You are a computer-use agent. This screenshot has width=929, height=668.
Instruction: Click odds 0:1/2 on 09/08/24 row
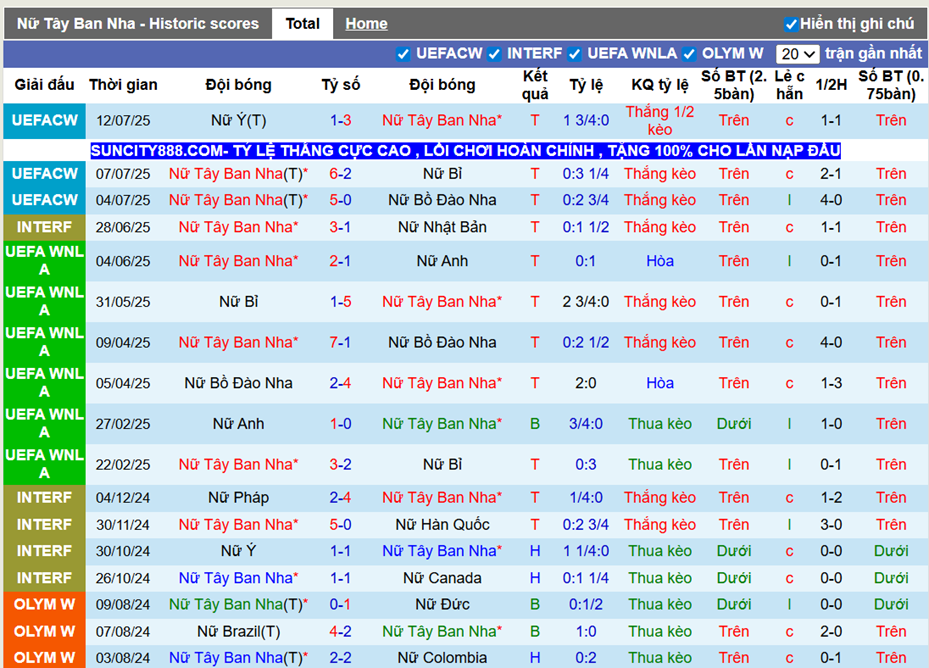point(585,604)
